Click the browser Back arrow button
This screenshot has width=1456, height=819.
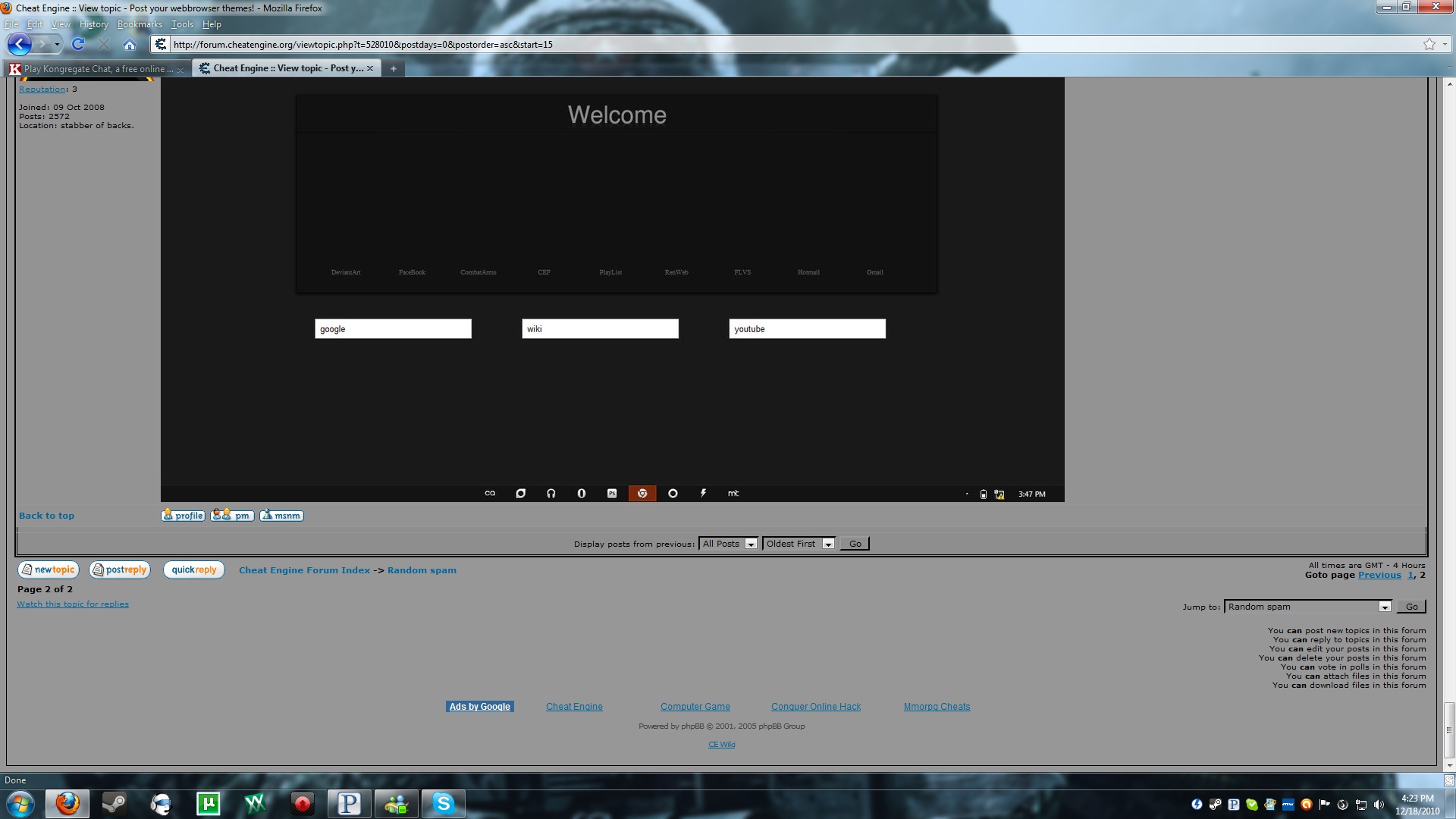click(x=20, y=45)
